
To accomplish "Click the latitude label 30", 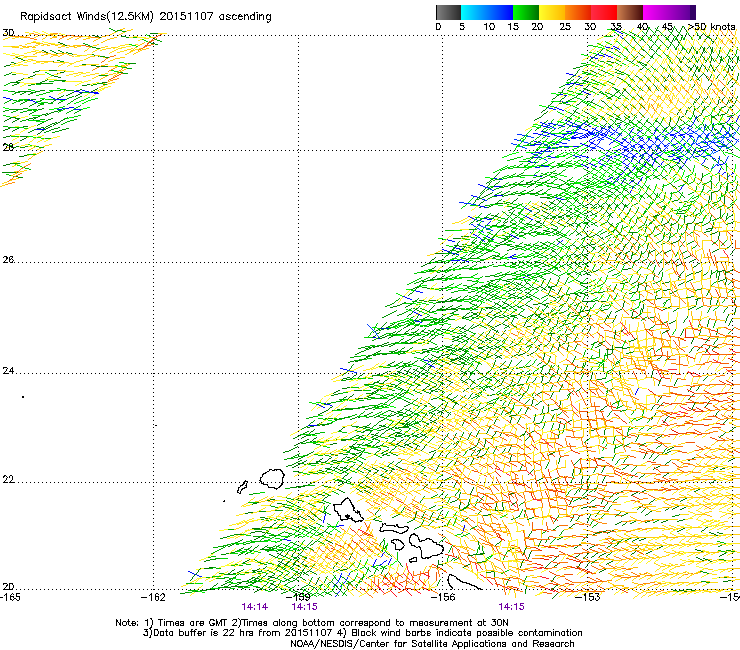I will tap(8, 33).
